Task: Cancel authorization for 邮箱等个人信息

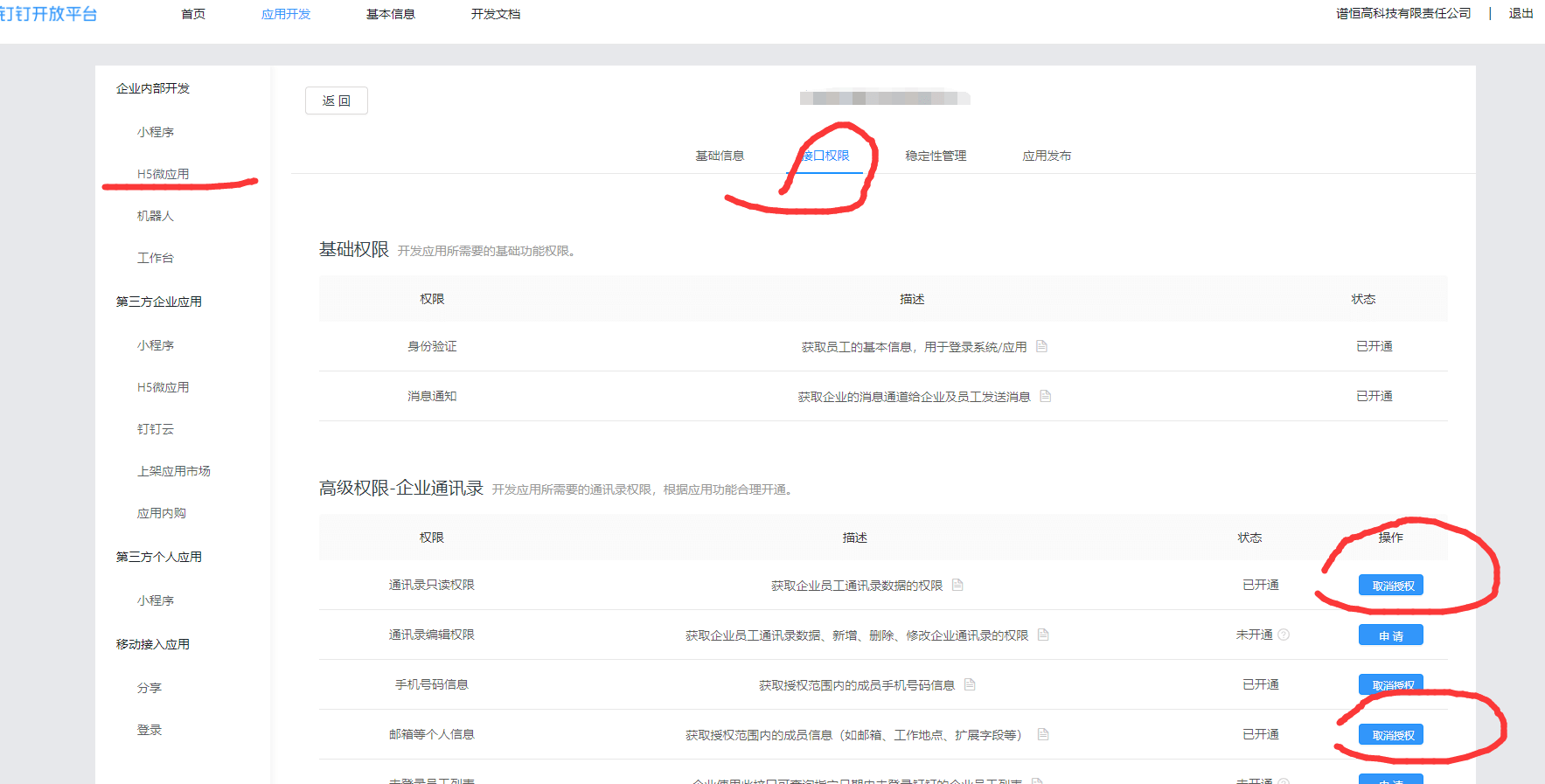Action: point(1390,735)
